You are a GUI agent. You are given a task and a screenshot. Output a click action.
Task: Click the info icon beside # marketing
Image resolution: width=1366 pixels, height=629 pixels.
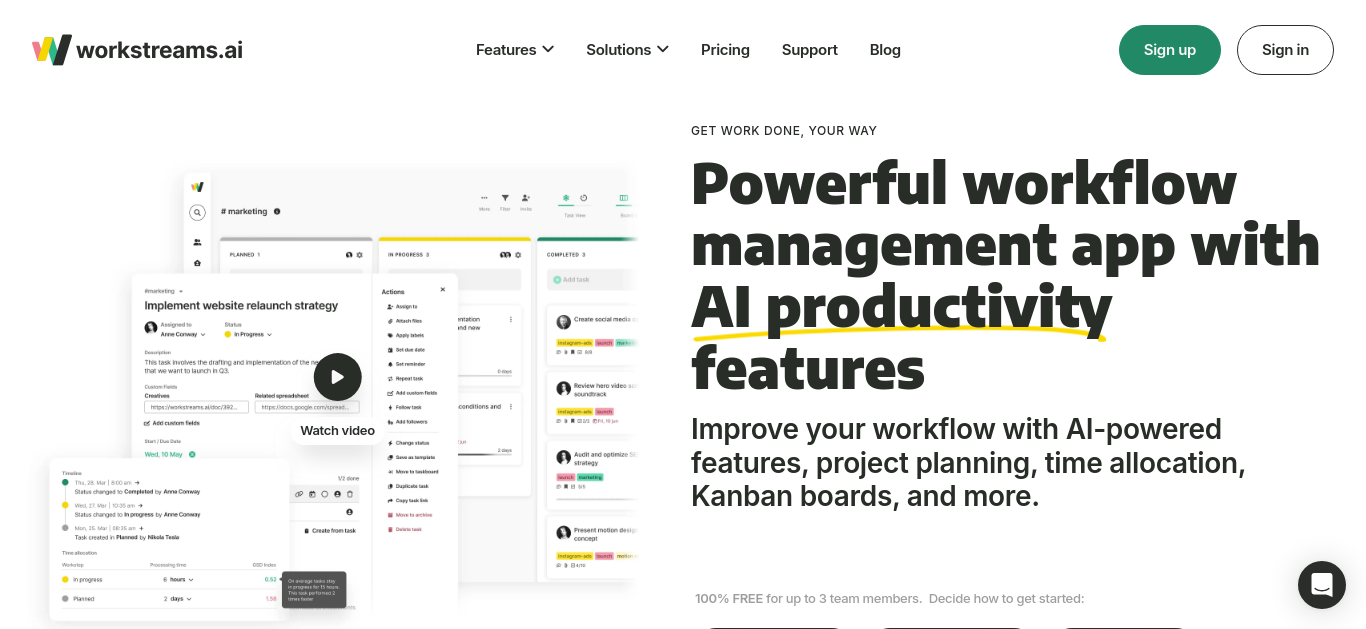(277, 211)
